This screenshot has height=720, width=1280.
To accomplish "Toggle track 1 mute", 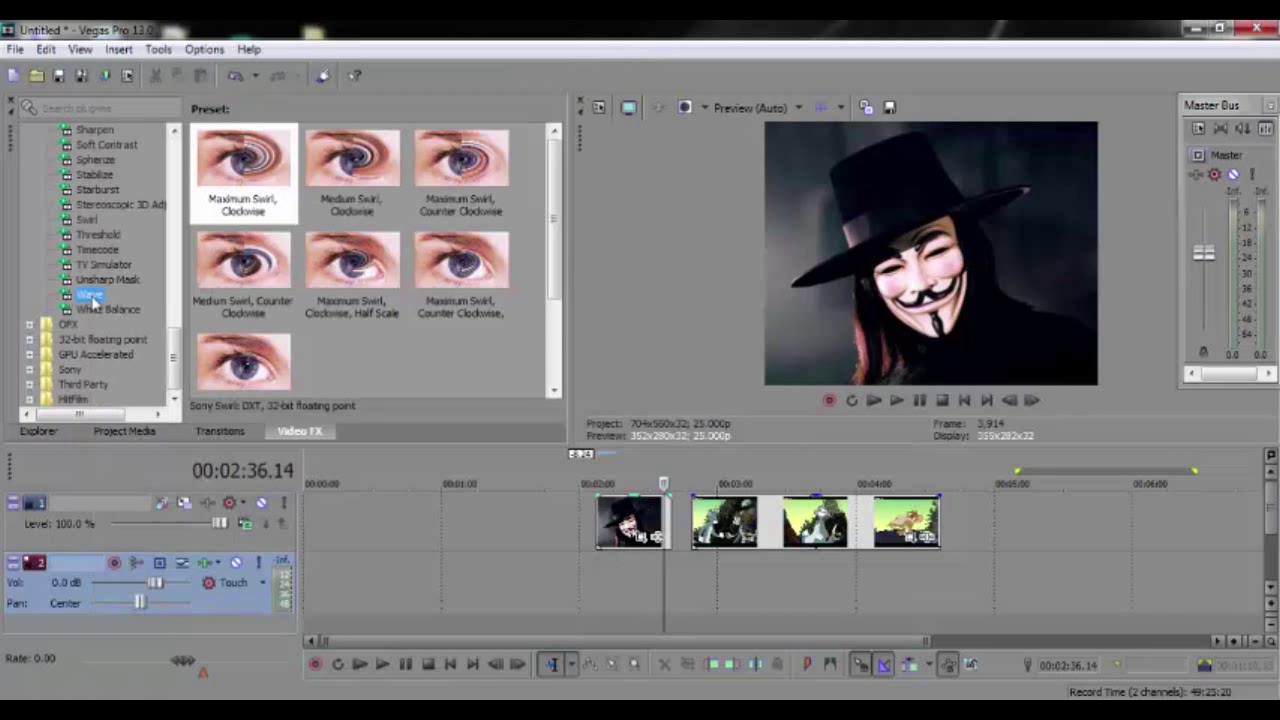I will tap(261, 503).
